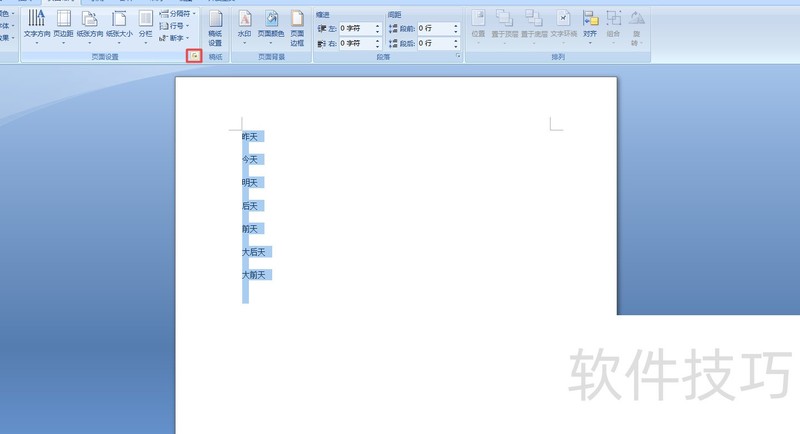Click the line 前天 in the document

pos(249,229)
